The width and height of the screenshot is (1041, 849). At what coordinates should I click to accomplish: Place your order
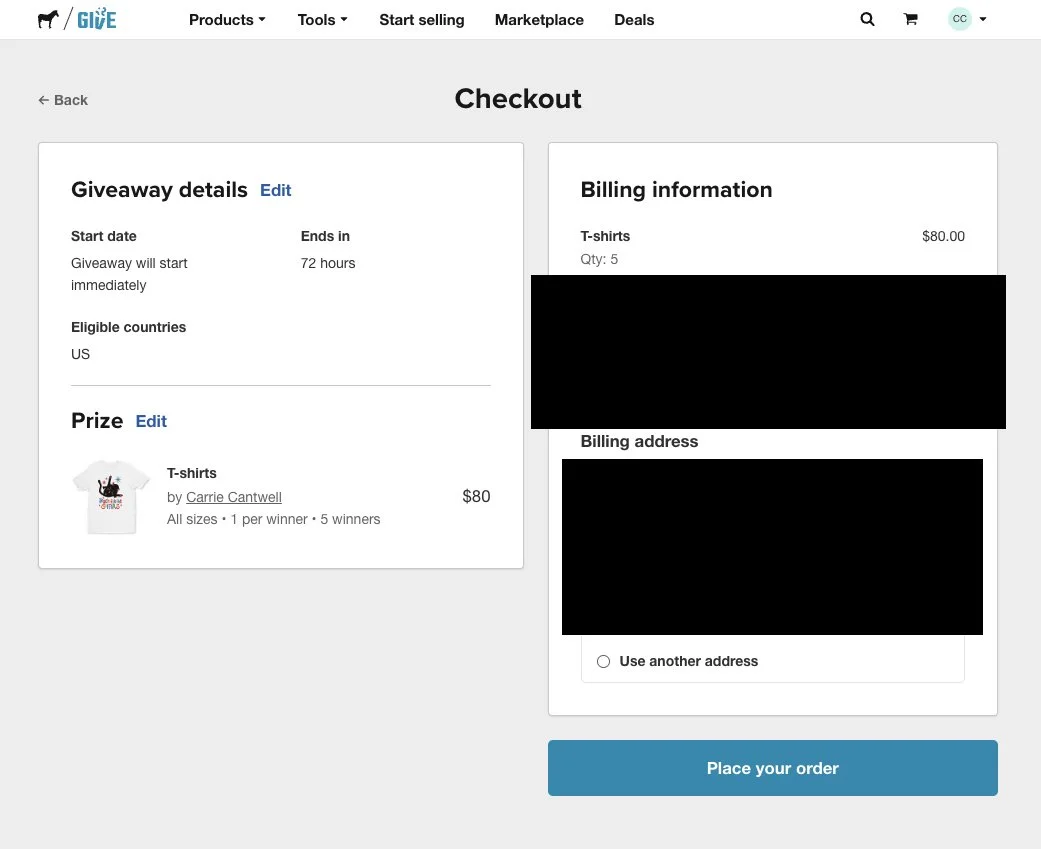[x=773, y=768]
